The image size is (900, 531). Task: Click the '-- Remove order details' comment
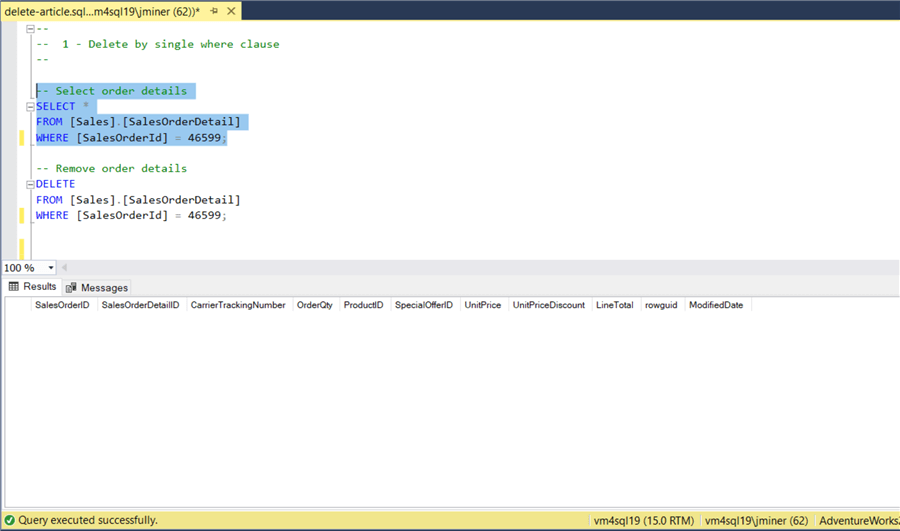[x=111, y=168]
